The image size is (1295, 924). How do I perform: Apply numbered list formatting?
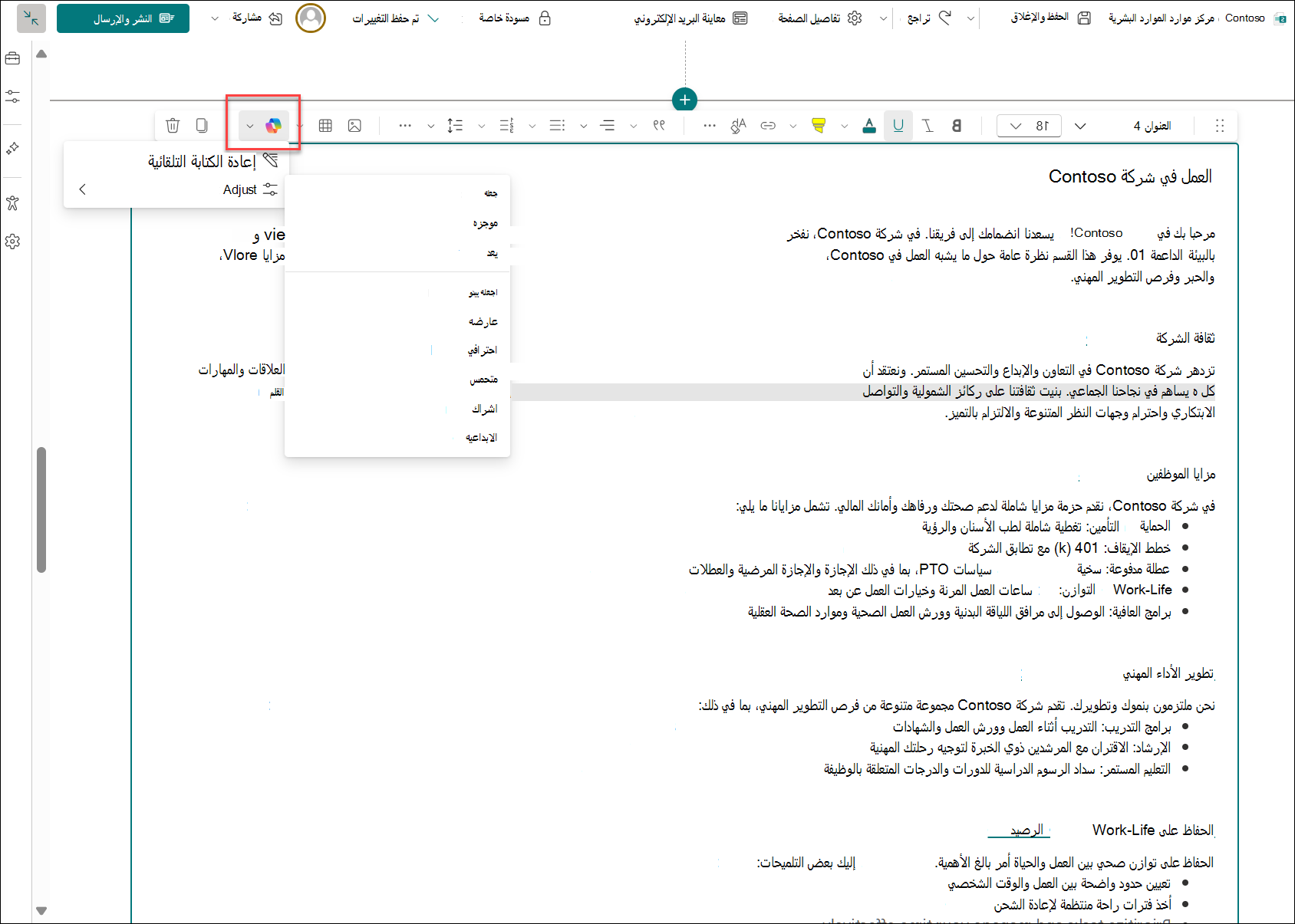point(506,126)
